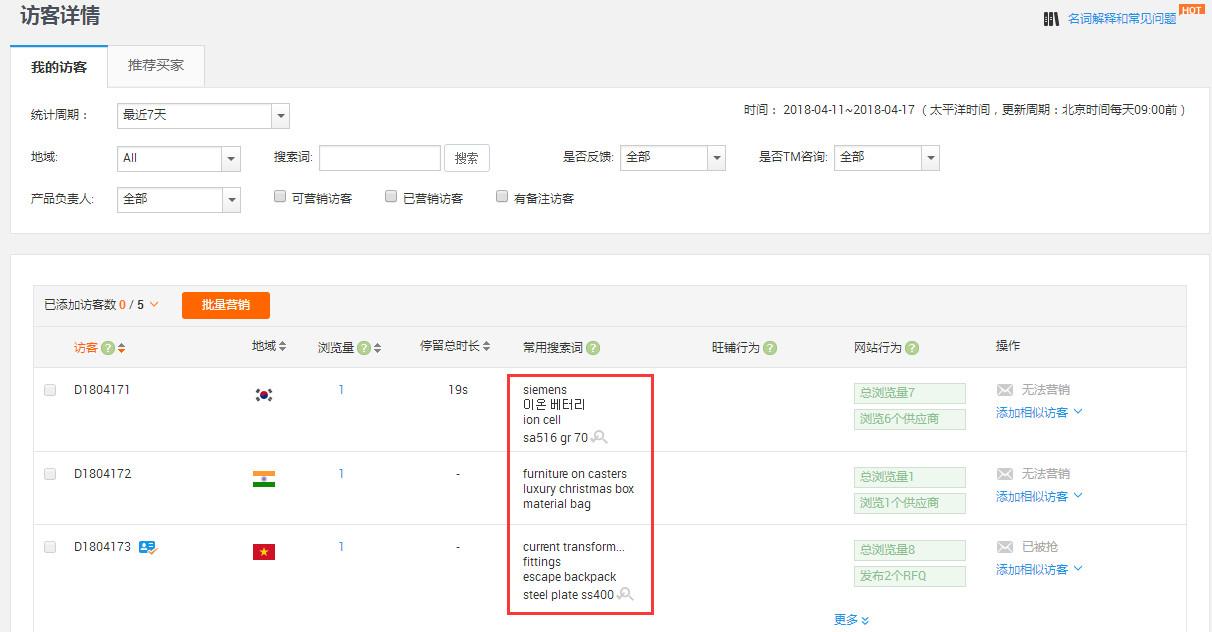Viewport: 1212px width, 632px height.
Task: Check the 有备注访客 filter option
Action: [502, 195]
